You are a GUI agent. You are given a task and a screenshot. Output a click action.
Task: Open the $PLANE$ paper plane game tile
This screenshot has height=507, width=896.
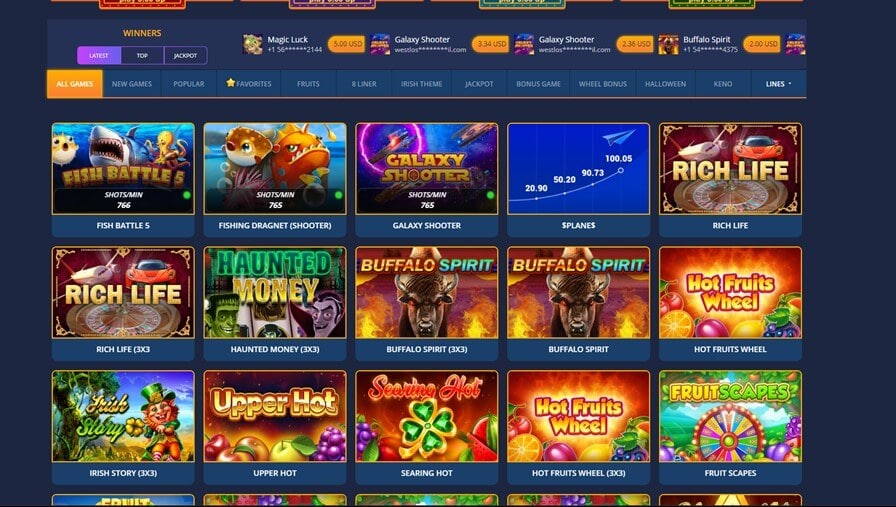578,169
